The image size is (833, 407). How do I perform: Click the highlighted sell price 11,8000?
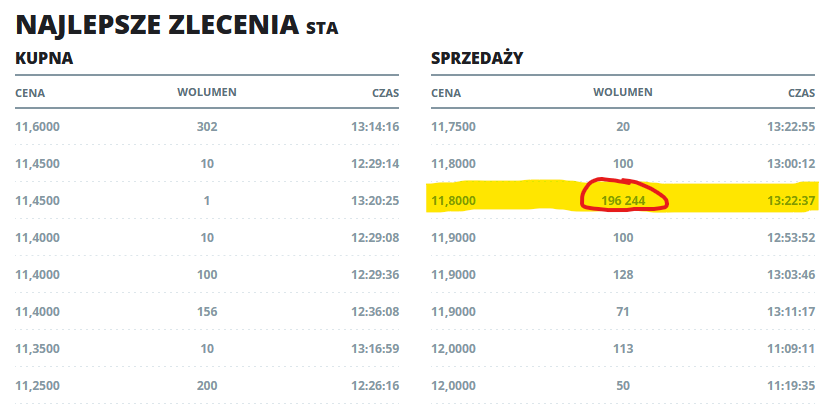coord(454,201)
